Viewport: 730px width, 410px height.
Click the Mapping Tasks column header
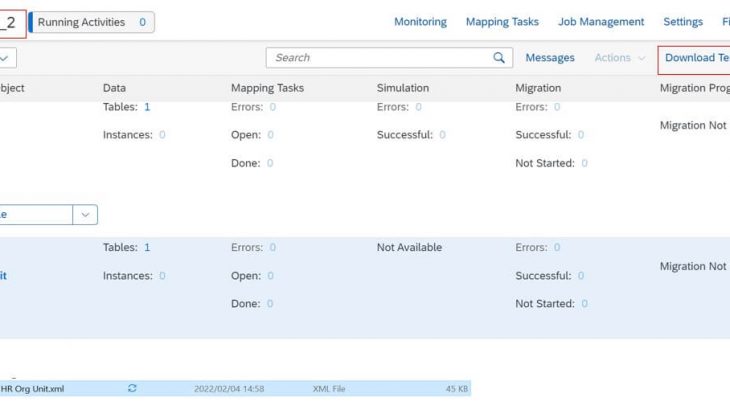(x=267, y=88)
